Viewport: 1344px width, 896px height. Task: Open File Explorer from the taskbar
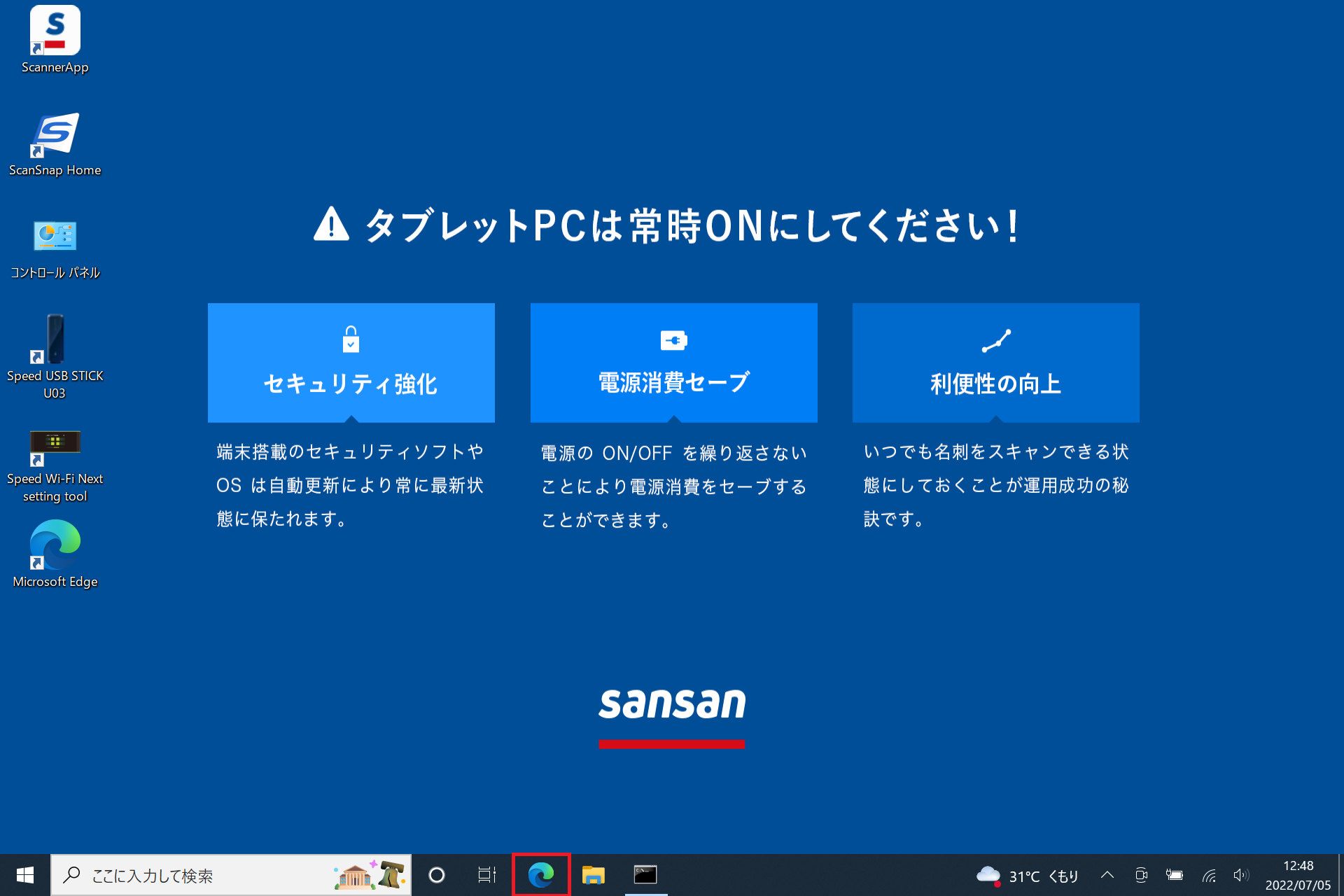pos(594,875)
